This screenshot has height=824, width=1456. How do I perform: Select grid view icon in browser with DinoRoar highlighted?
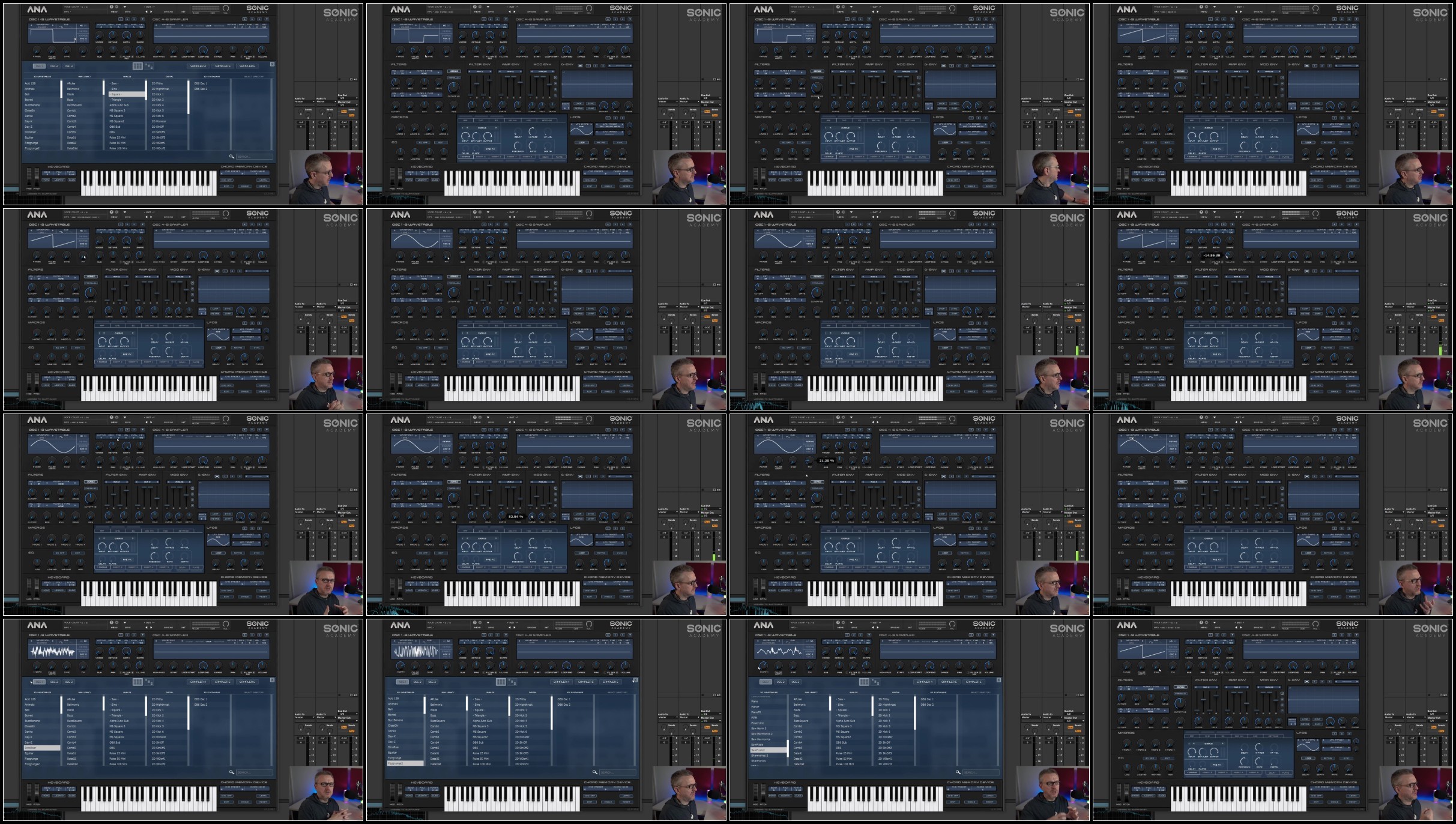[x=137, y=682]
